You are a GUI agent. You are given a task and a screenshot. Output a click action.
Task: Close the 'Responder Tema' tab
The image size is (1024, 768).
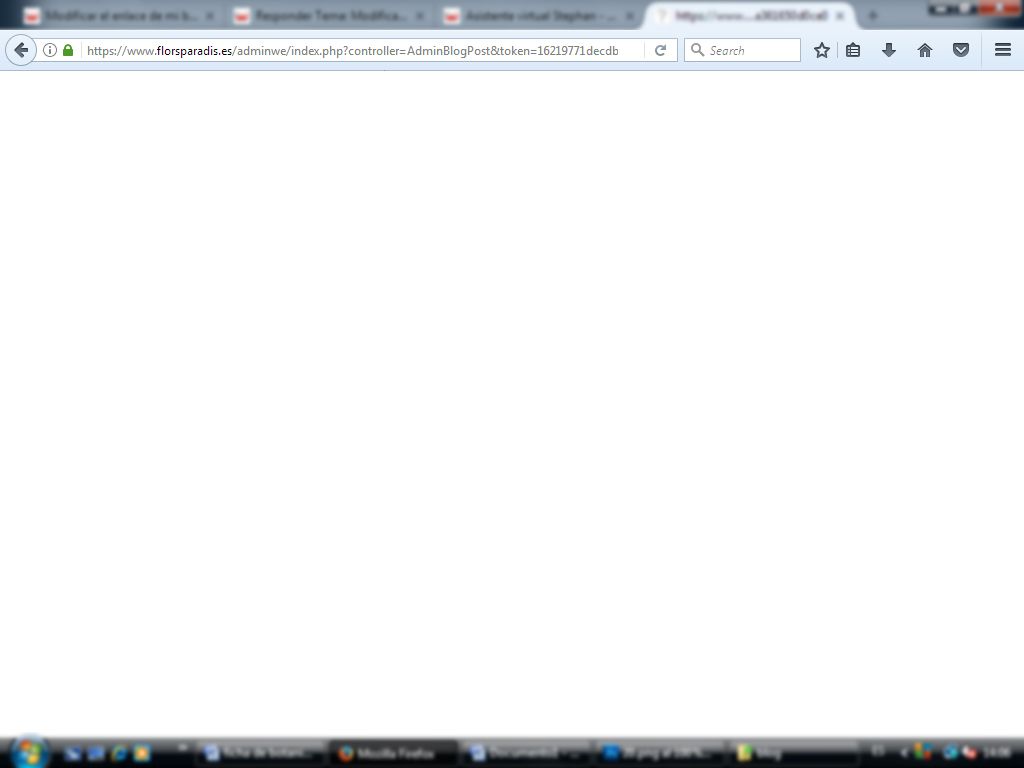[x=421, y=16]
